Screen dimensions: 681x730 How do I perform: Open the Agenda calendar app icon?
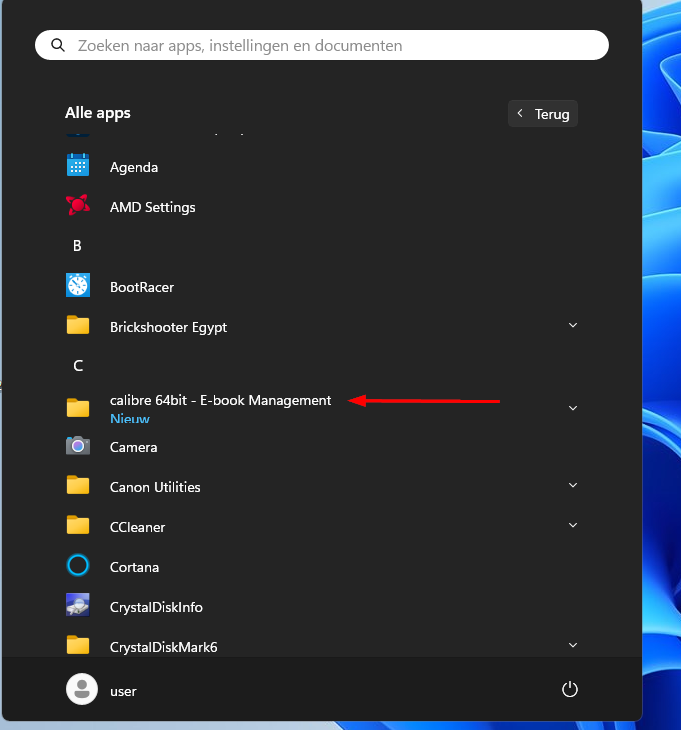pyautogui.click(x=78, y=166)
